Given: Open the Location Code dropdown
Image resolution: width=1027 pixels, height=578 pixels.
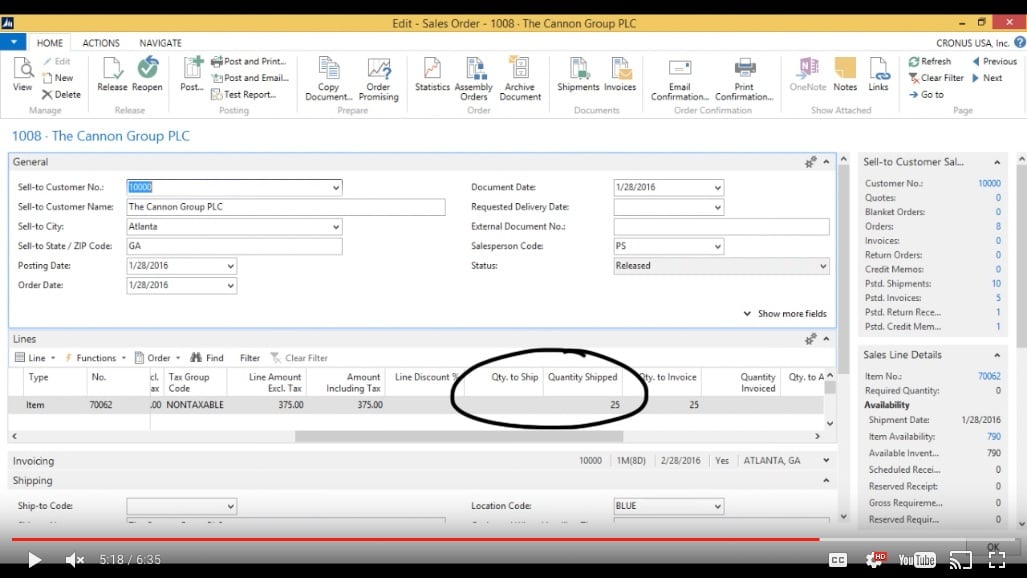Looking at the screenshot, I should tap(717, 506).
